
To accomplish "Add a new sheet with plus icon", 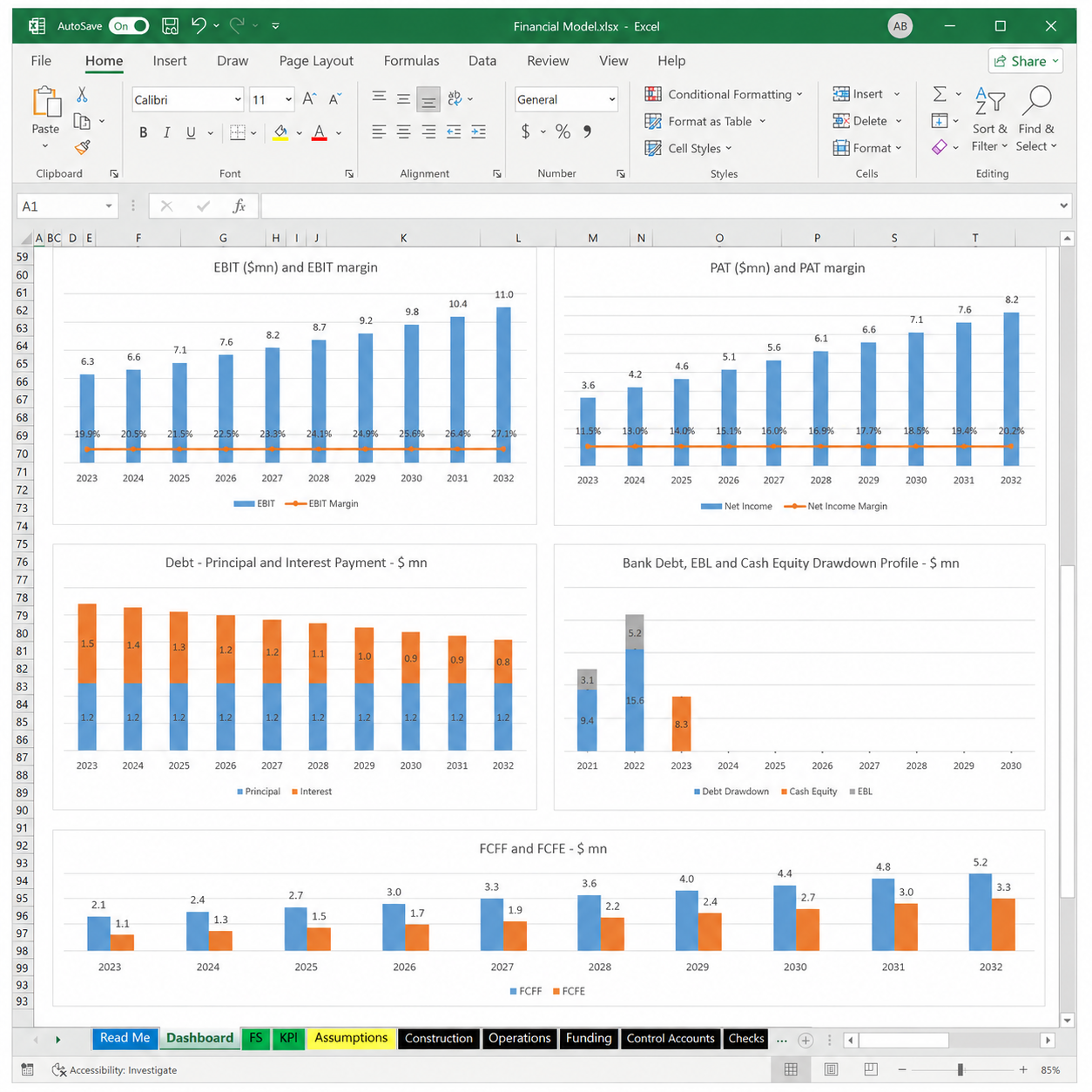I will (806, 1040).
